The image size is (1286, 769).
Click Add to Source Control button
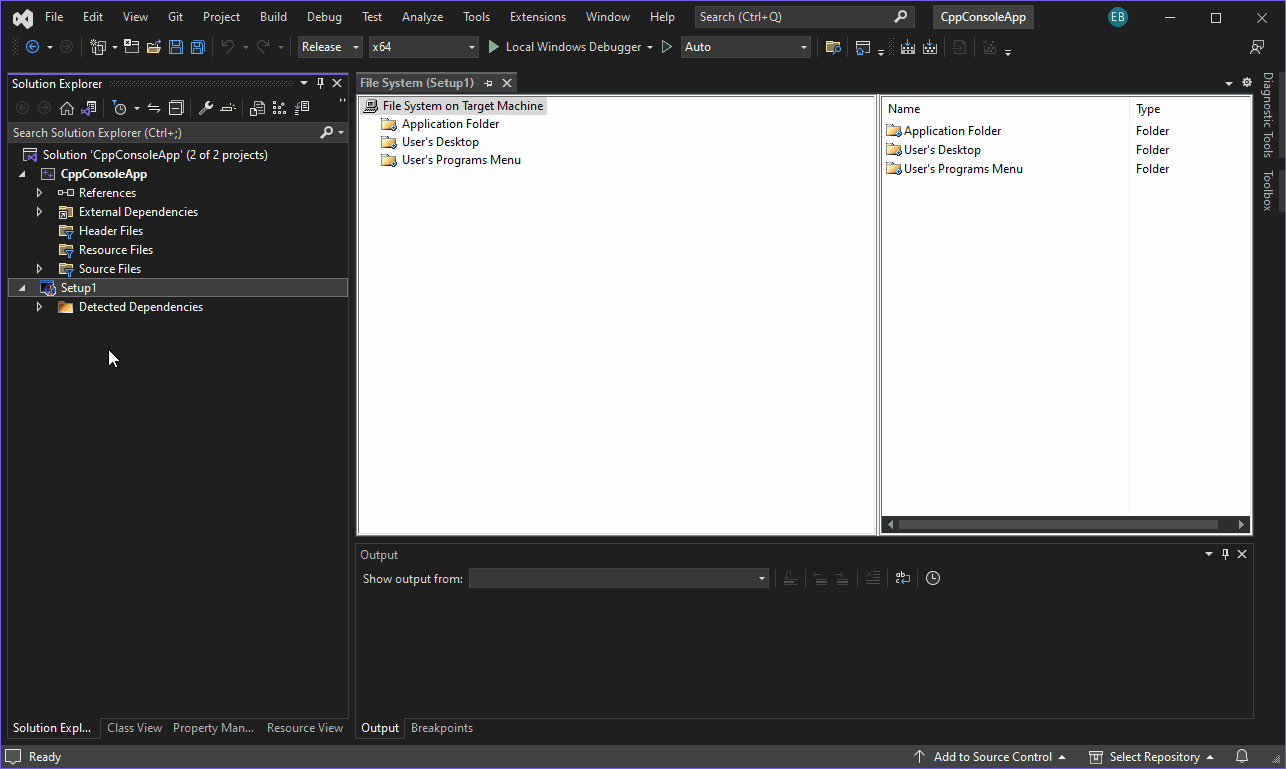click(x=989, y=757)
